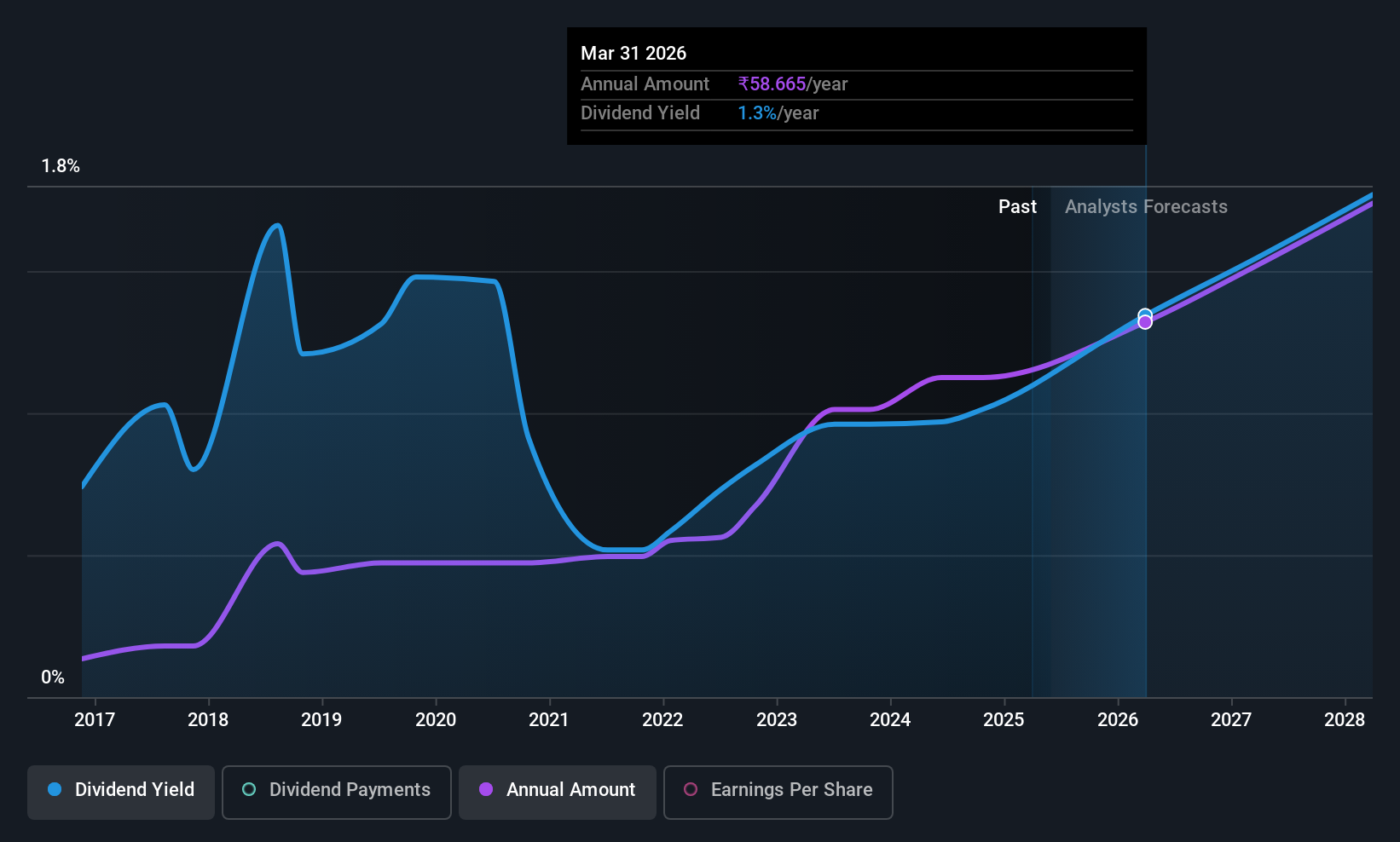1400x842 pixels.
Task: Select the 2021 x-axis label
Action: click(549, 720)
